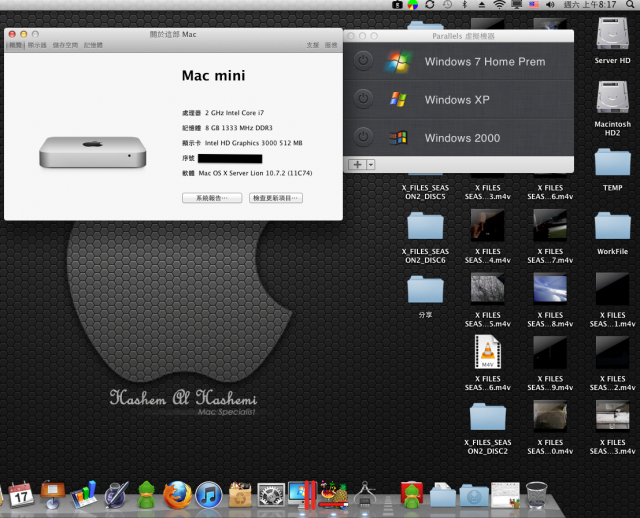The width and height of the screenshot is (640, 518).
Task: Open System Profiler calipers icon in the Dock
Action: pos(364,494)
